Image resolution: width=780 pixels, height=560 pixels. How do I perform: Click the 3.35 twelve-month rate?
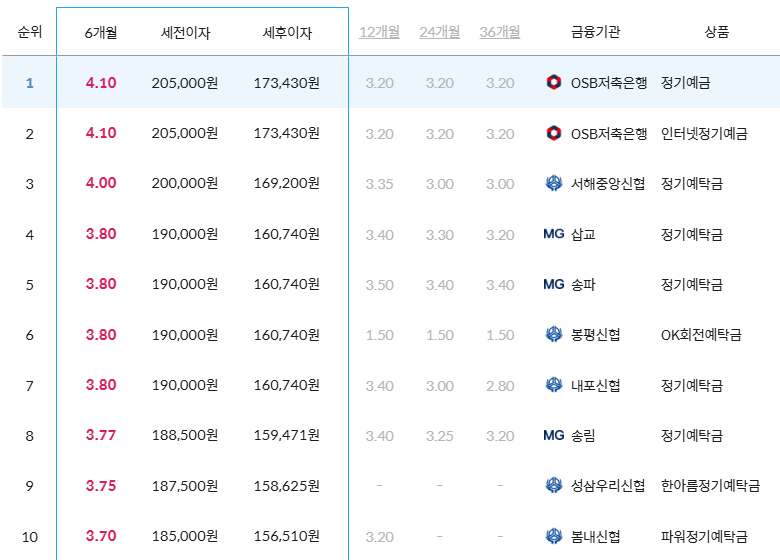pos(380,184)
